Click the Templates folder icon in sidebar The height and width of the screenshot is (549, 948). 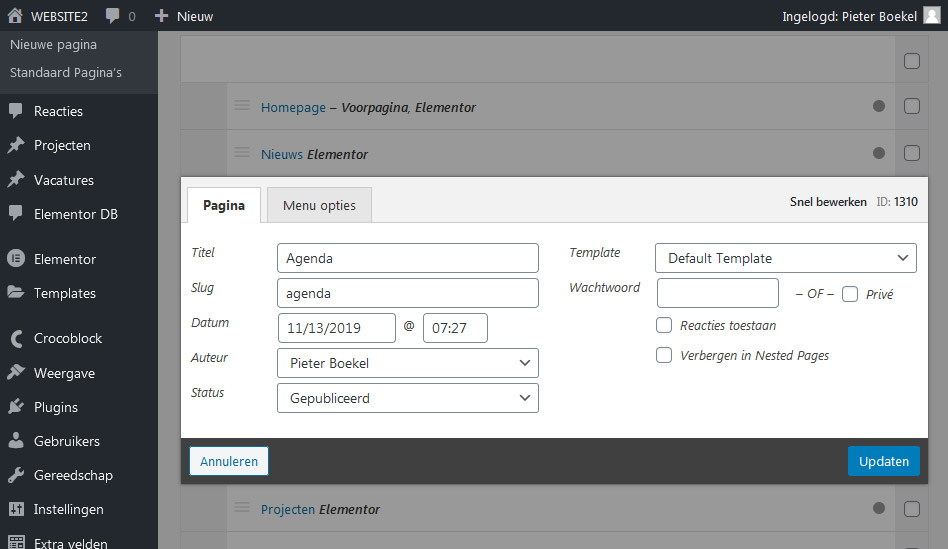16,293
